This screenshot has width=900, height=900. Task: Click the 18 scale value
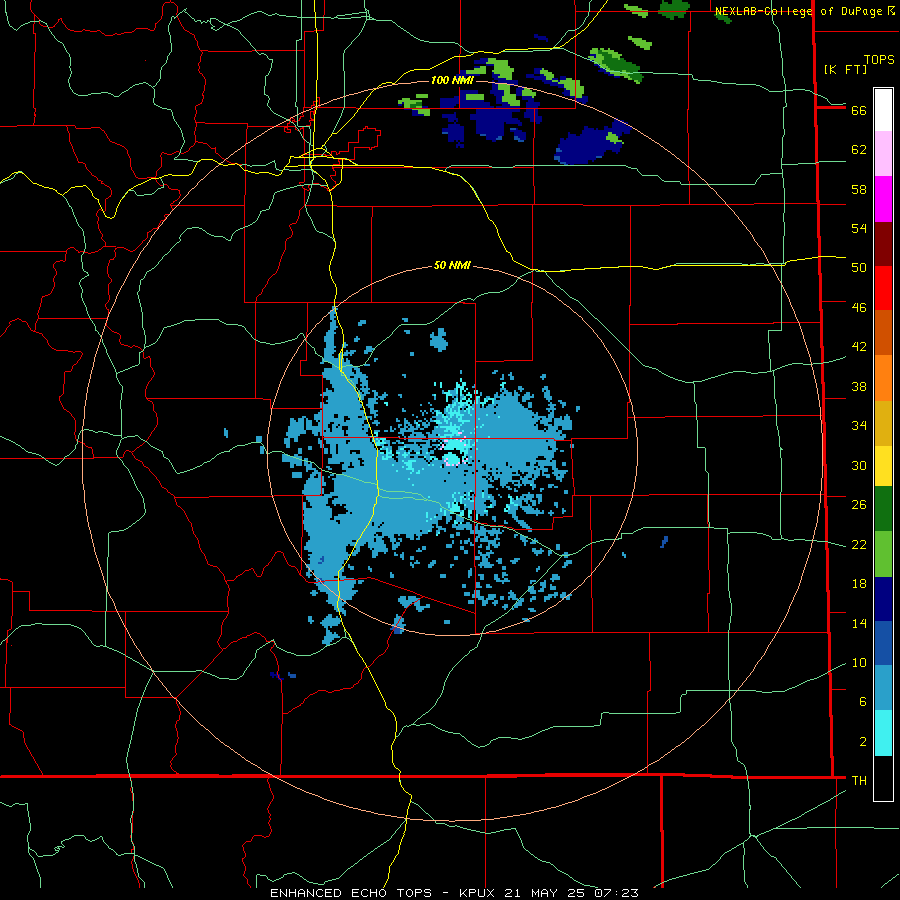click(x=859, y=584)
